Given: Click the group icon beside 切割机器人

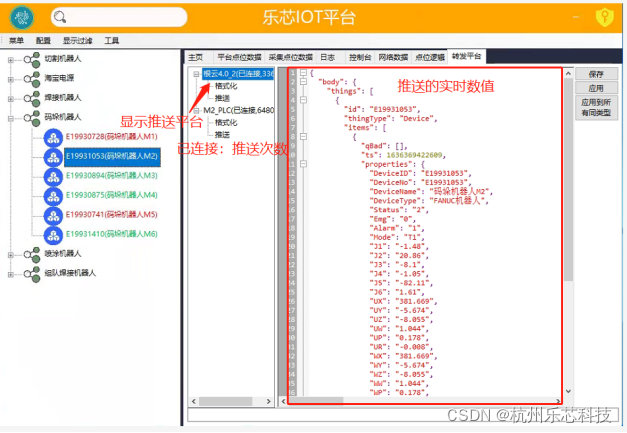Looking at the screenshot, I should coord(32,60).
